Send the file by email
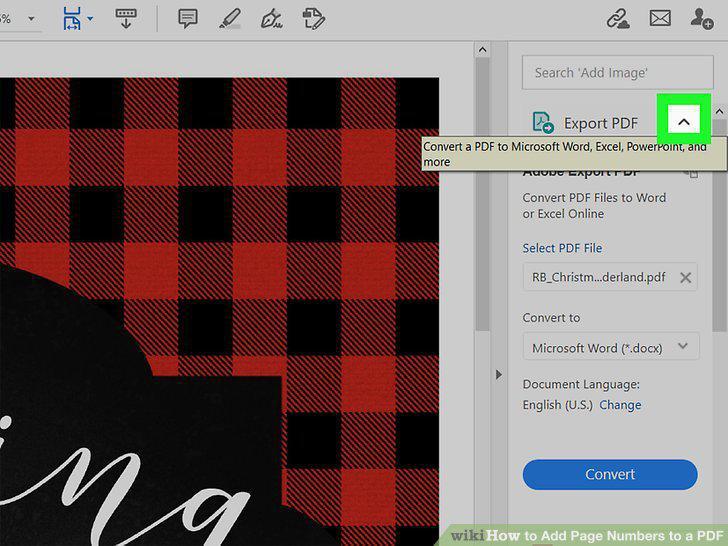 [660, 19]
